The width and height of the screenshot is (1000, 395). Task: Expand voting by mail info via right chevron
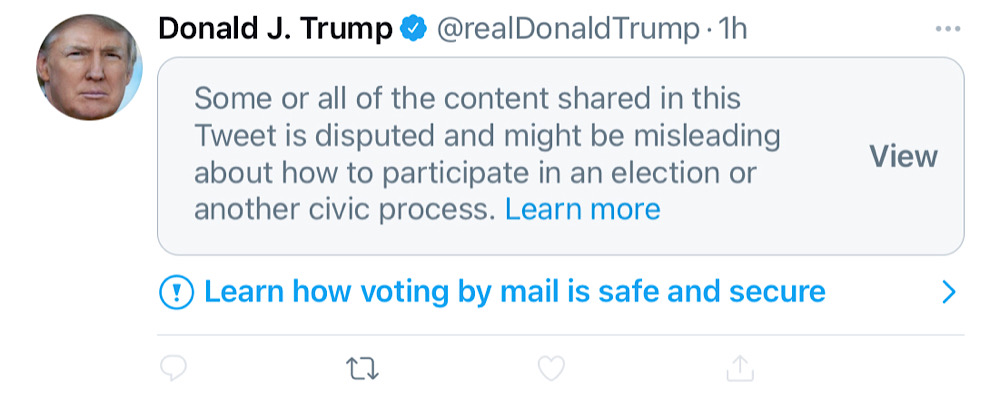coord(949,292)
